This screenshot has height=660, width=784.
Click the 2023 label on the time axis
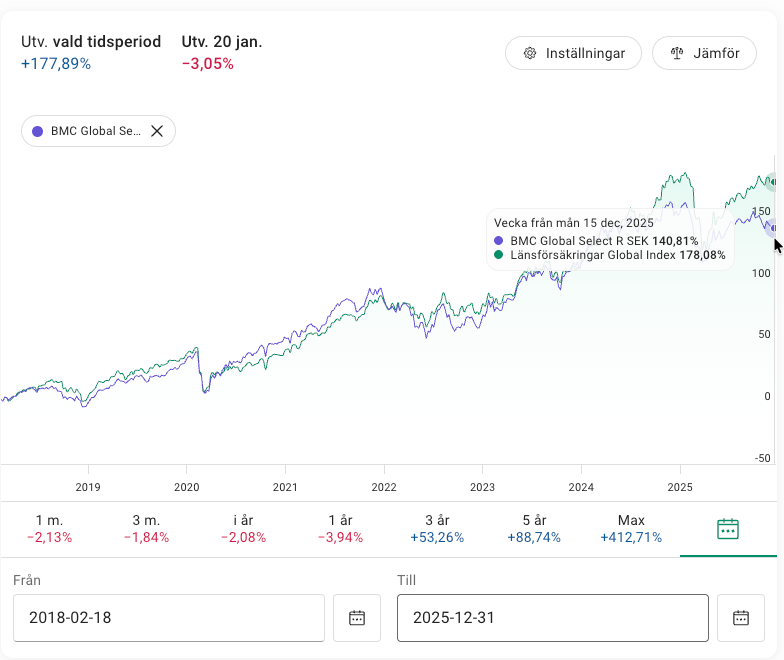click(482, 487)
